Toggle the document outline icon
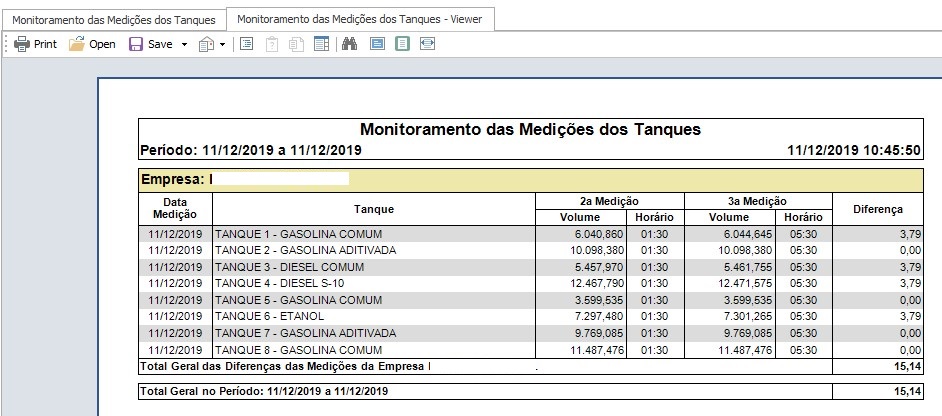This screenshot has height=416, width=942. point(246,44)
